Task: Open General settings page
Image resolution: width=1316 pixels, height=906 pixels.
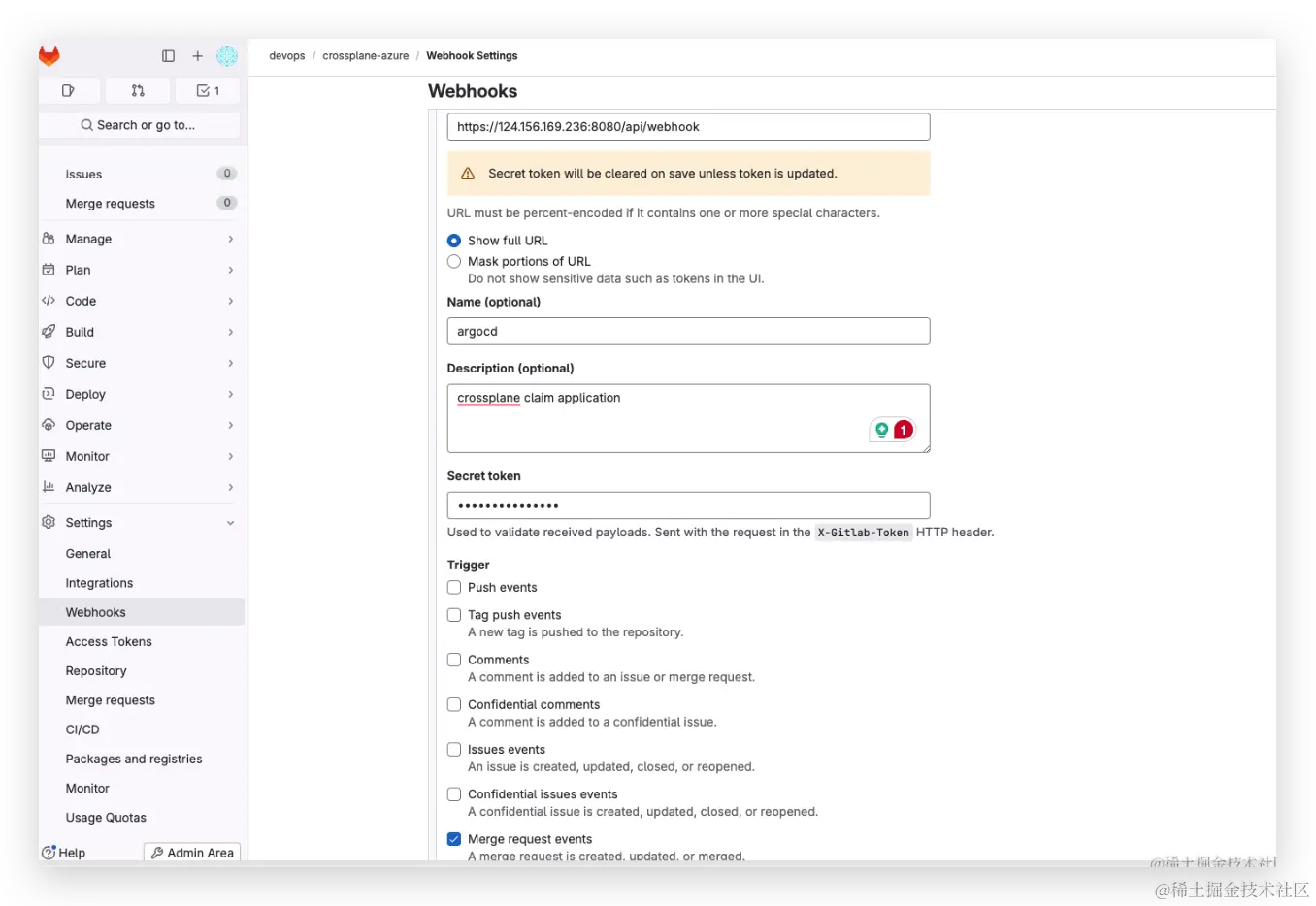Action: click(x=142, y=554)
